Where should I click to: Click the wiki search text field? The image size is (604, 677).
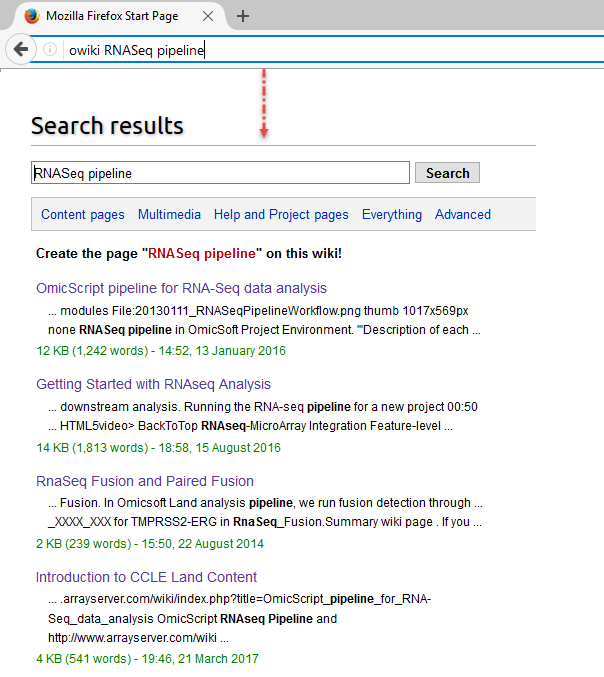pyautogui.click(x=220, y=173)
